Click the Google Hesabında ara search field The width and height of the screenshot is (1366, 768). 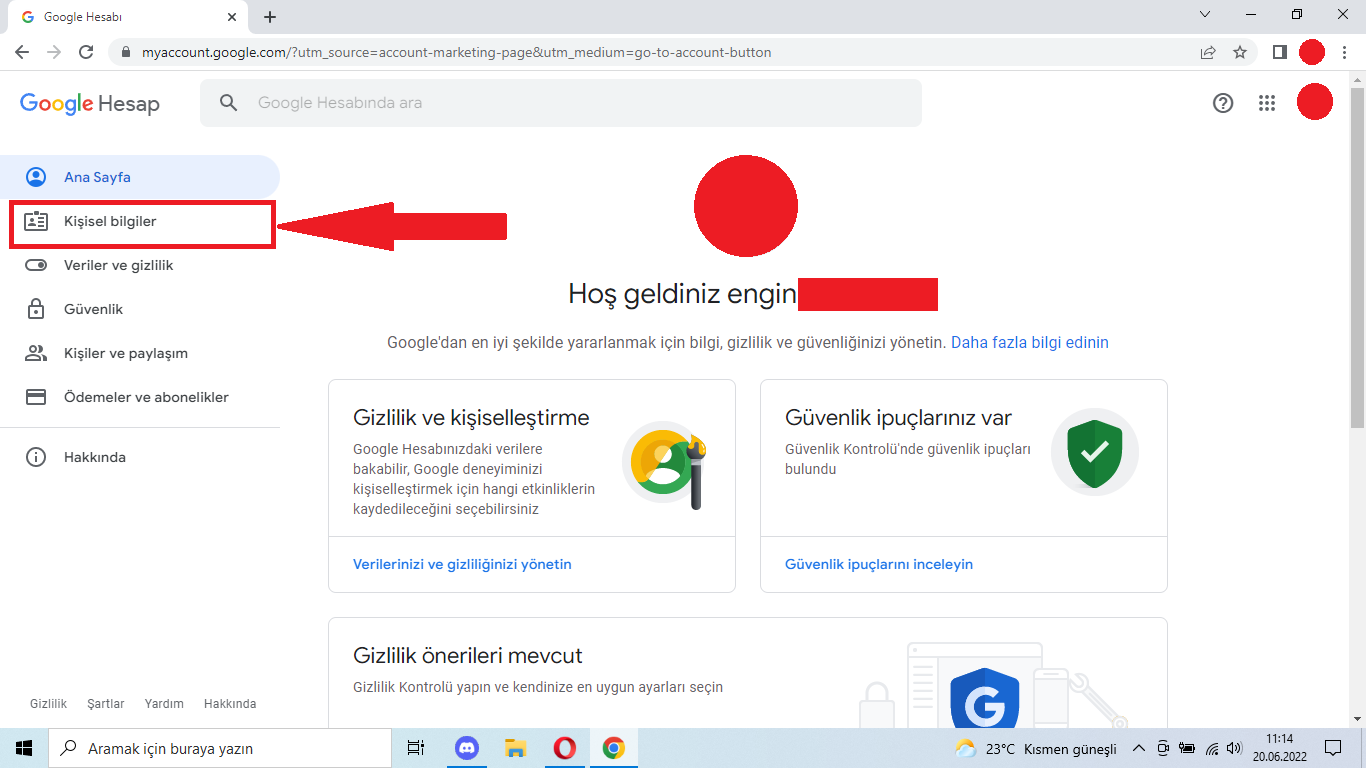[x=560, y=102]
